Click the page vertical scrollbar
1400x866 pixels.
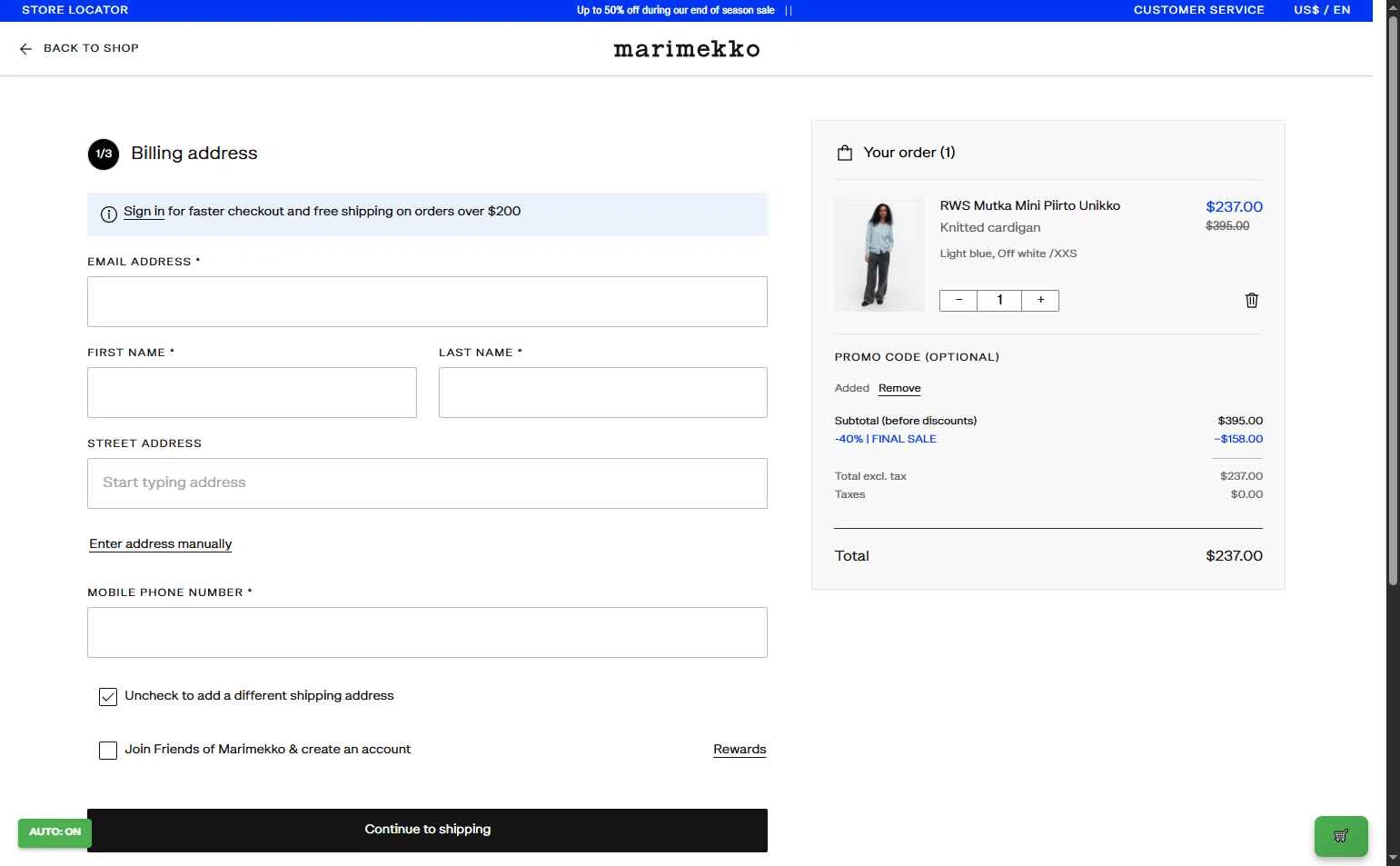coord(1393,300)
